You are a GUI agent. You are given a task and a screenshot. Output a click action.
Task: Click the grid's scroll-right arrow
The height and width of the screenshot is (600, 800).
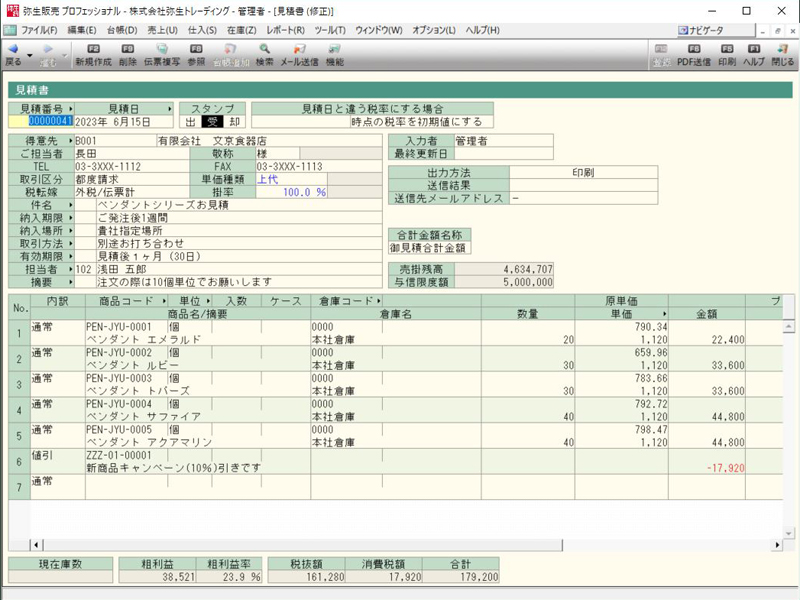pyautogui.click(x=777, y=545)
